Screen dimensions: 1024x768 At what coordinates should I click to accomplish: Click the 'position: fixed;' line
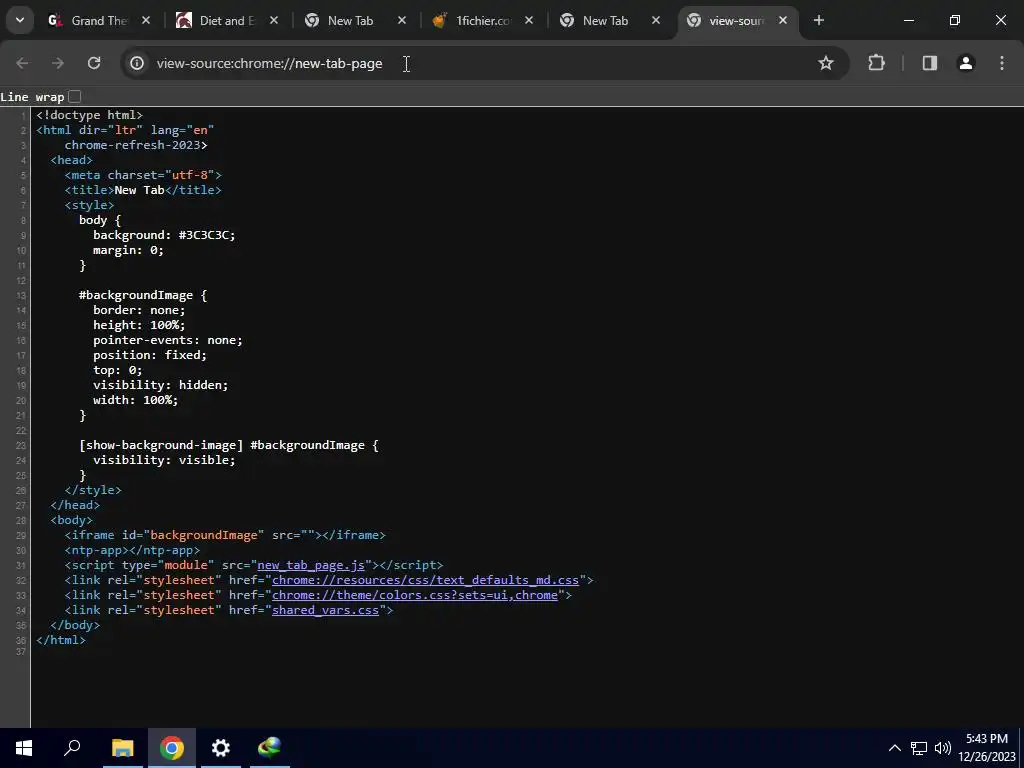150,355
